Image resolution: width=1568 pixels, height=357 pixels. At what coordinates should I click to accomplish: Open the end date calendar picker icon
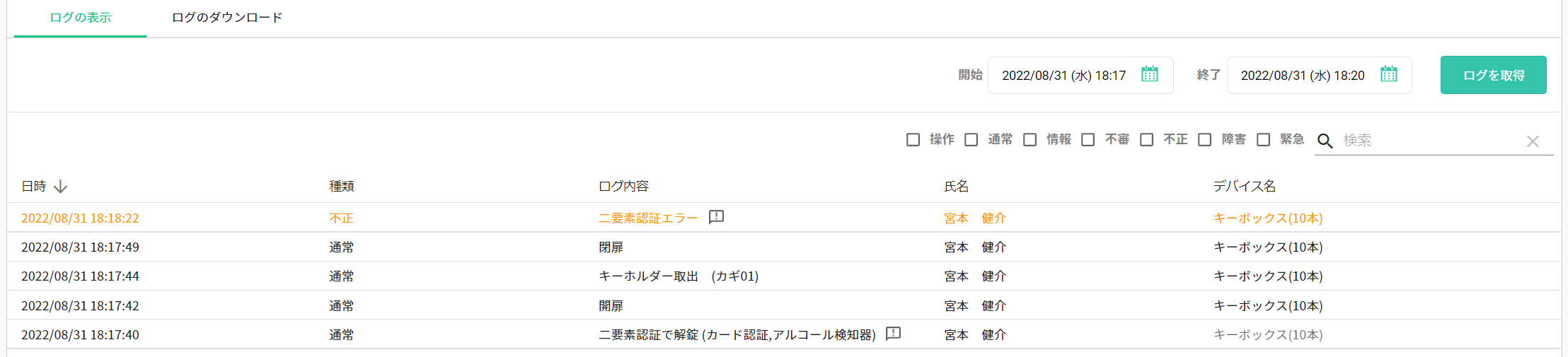coord(1389,74)
